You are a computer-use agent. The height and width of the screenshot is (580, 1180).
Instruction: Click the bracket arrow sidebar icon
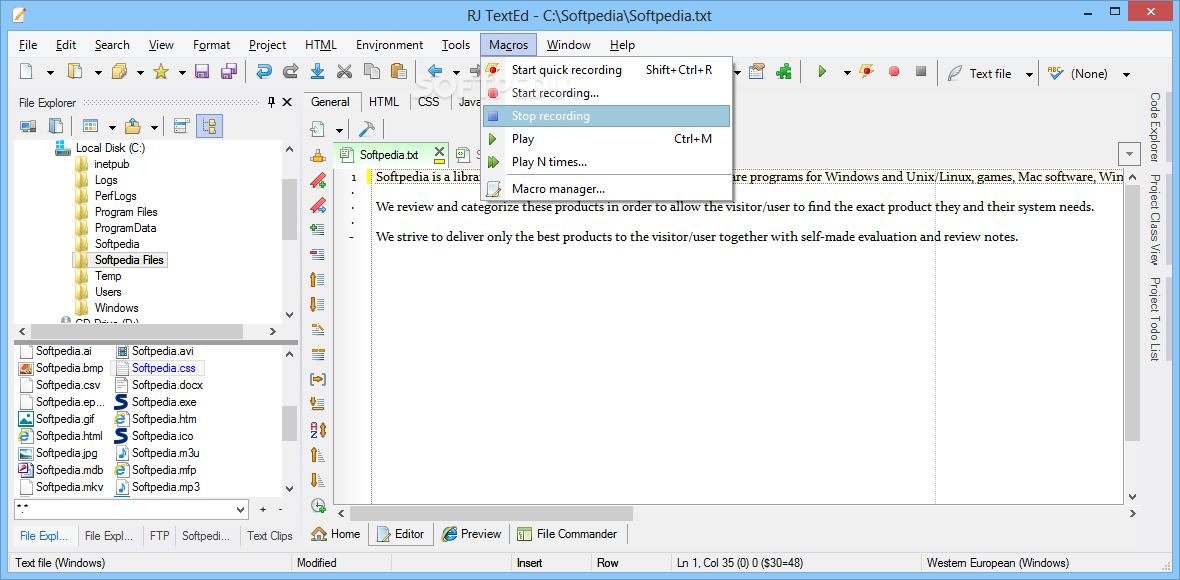coord(318,380)
